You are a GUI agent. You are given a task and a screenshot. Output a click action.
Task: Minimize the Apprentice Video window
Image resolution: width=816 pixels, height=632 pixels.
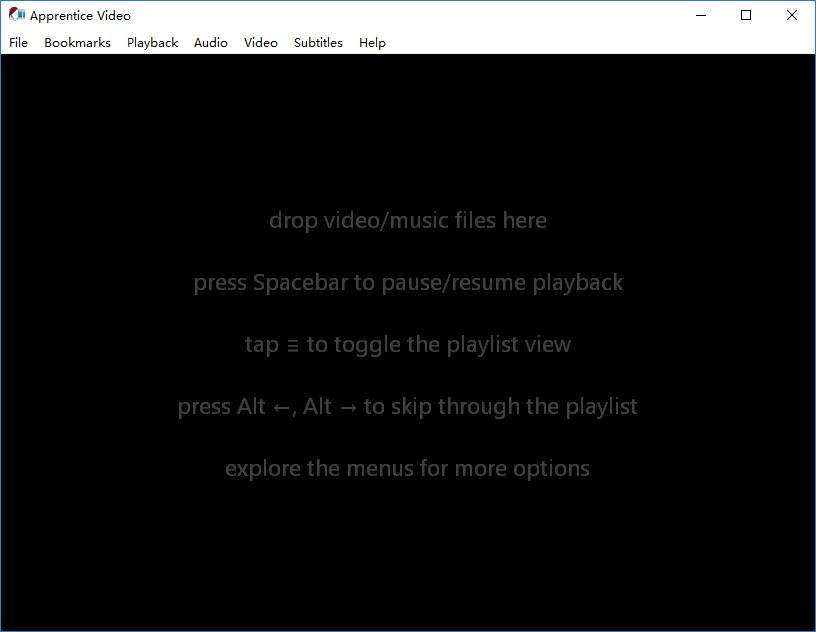(701, 15)
